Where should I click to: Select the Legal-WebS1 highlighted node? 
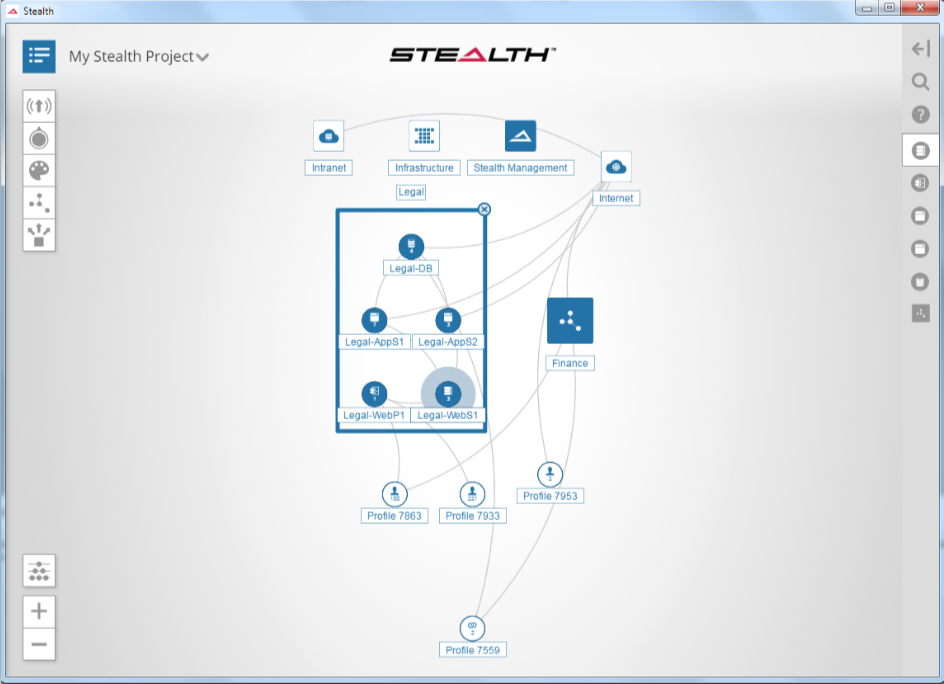(448, 393)
